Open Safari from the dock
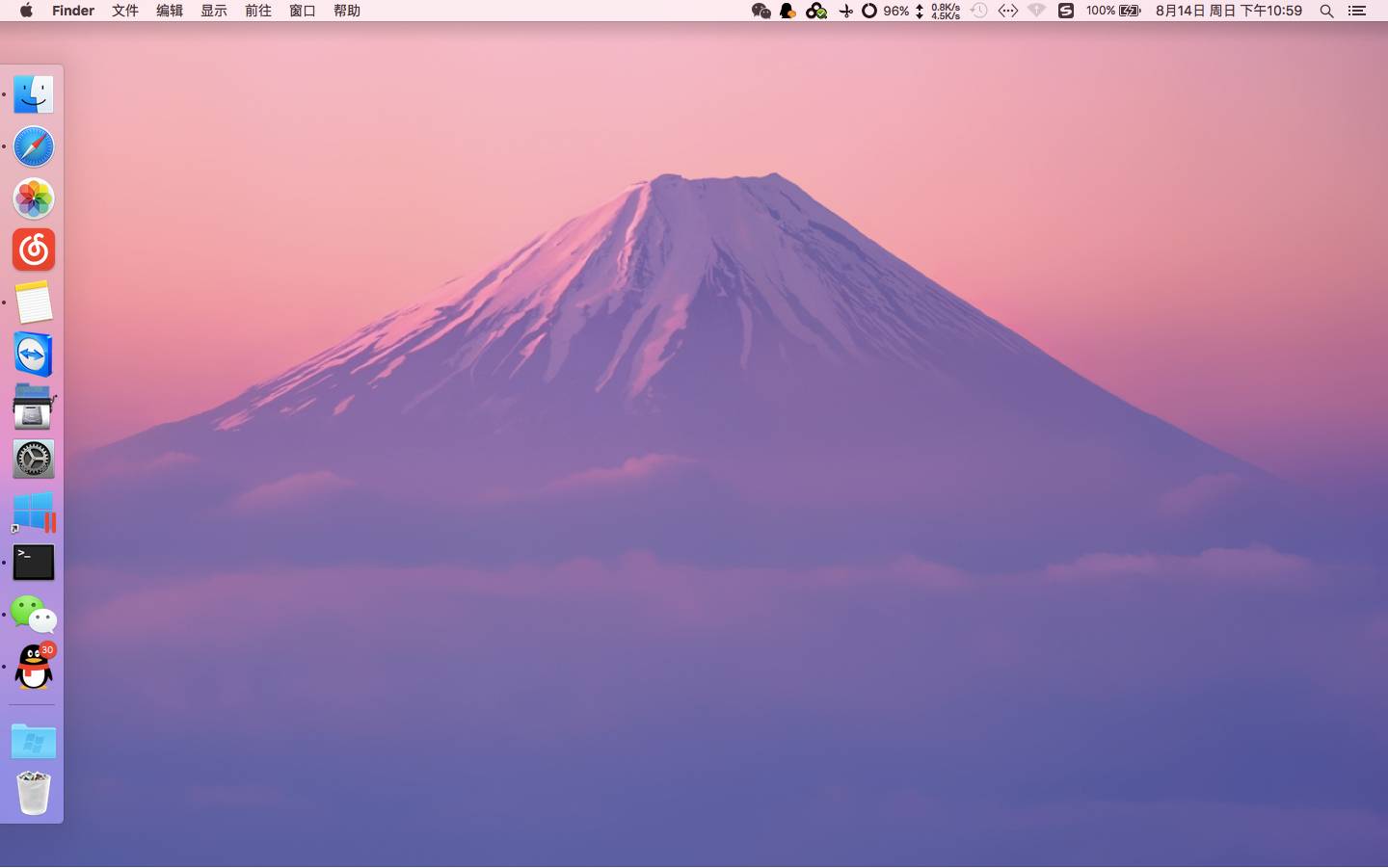 [x=34, y=146]
